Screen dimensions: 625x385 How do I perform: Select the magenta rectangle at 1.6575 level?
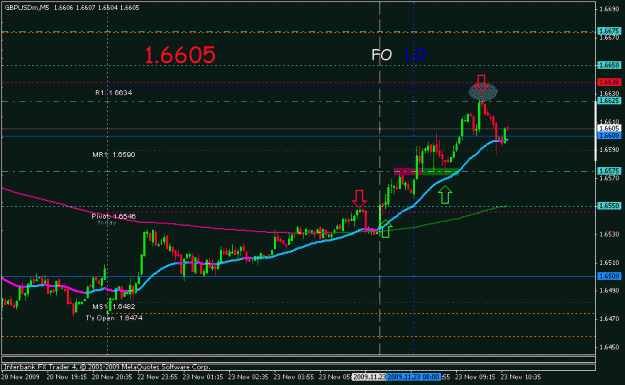pyautogui.click(x=407, y=171)
